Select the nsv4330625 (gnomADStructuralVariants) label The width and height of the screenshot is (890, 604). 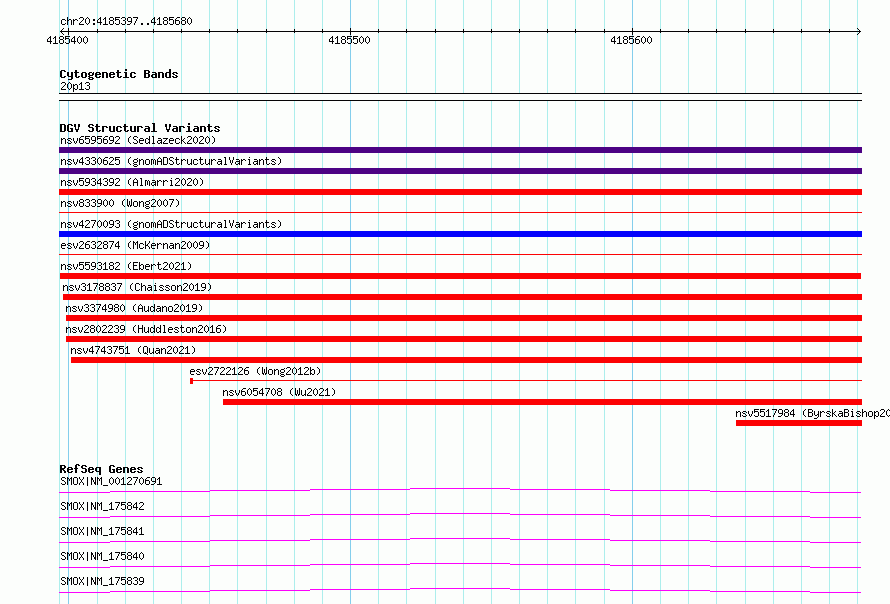(171, 161)
